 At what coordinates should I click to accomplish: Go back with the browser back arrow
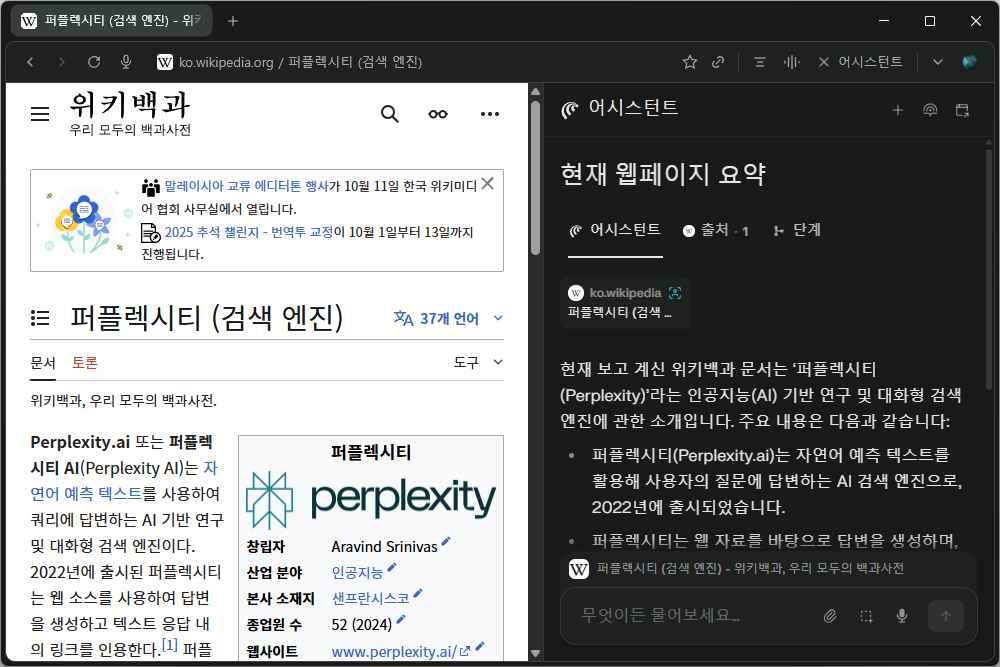30,62
